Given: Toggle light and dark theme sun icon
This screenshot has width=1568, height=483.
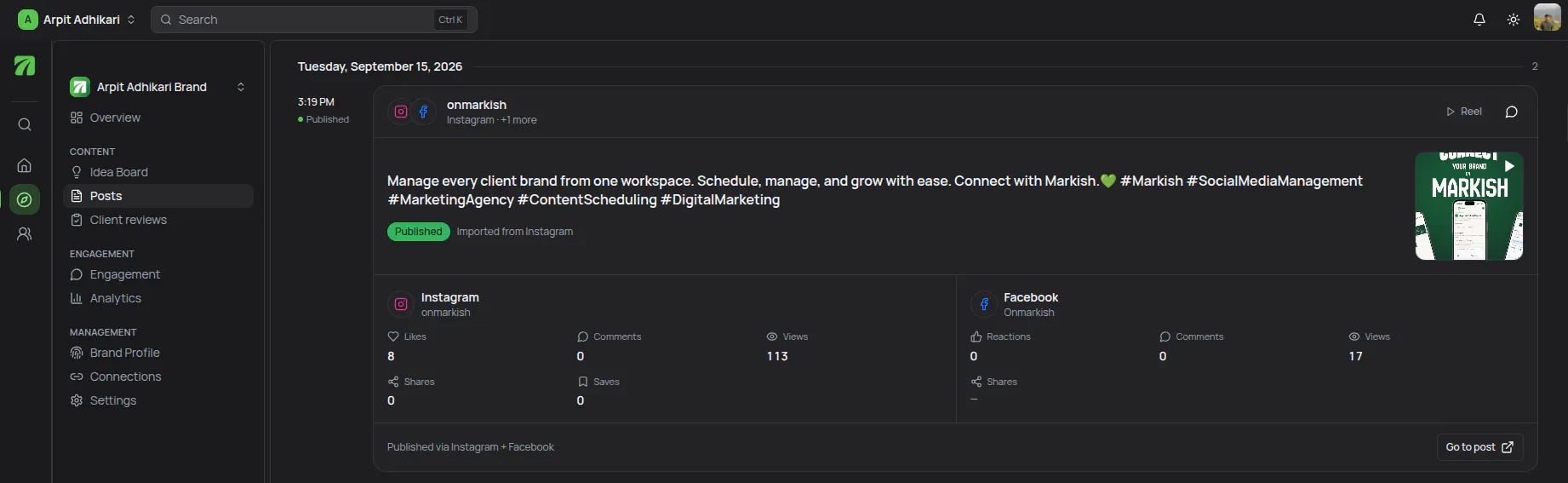Looking at the screenshot, I should point(1514,20).
